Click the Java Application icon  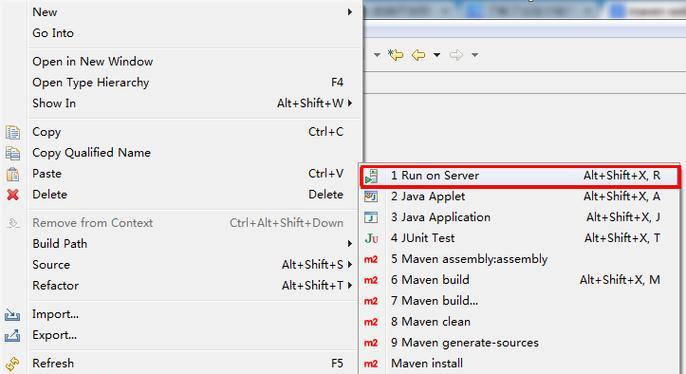(371, 217)
